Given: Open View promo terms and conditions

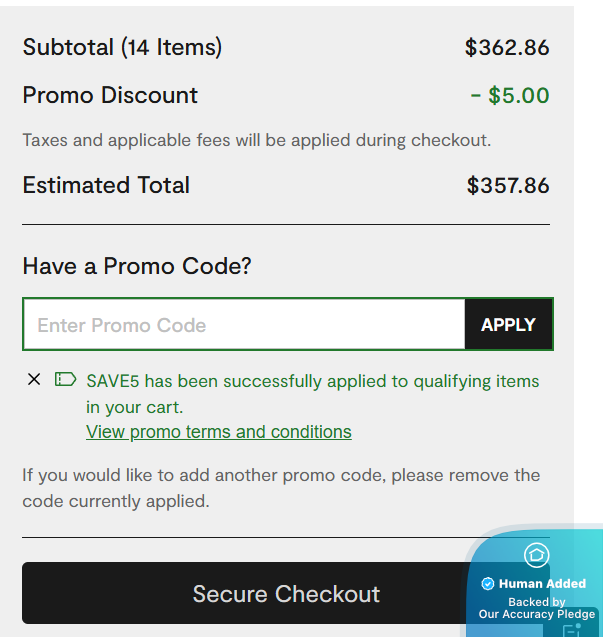Looking at the screenshot, I should (219, 432).
